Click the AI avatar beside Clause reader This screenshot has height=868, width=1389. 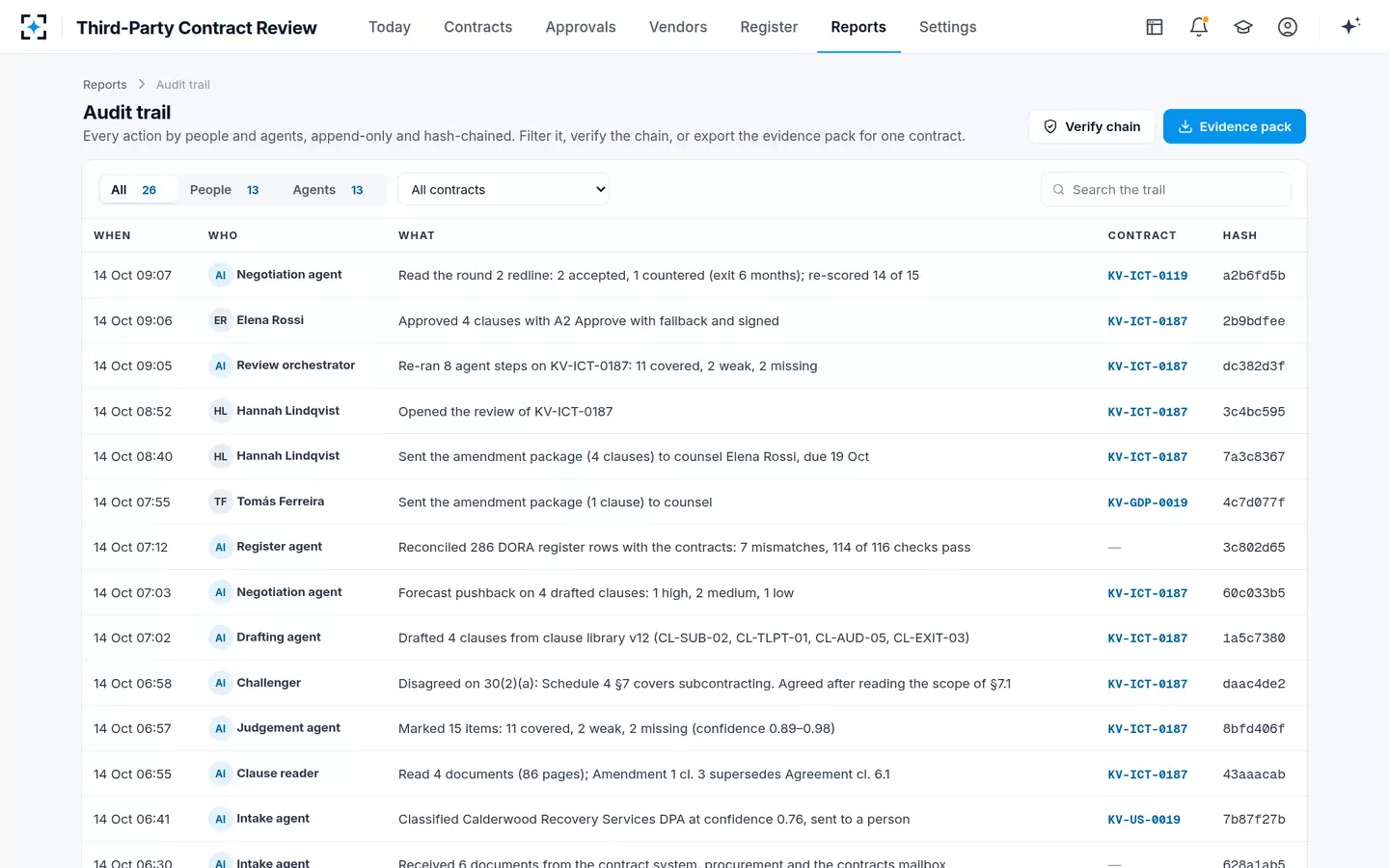pos(221,773)
